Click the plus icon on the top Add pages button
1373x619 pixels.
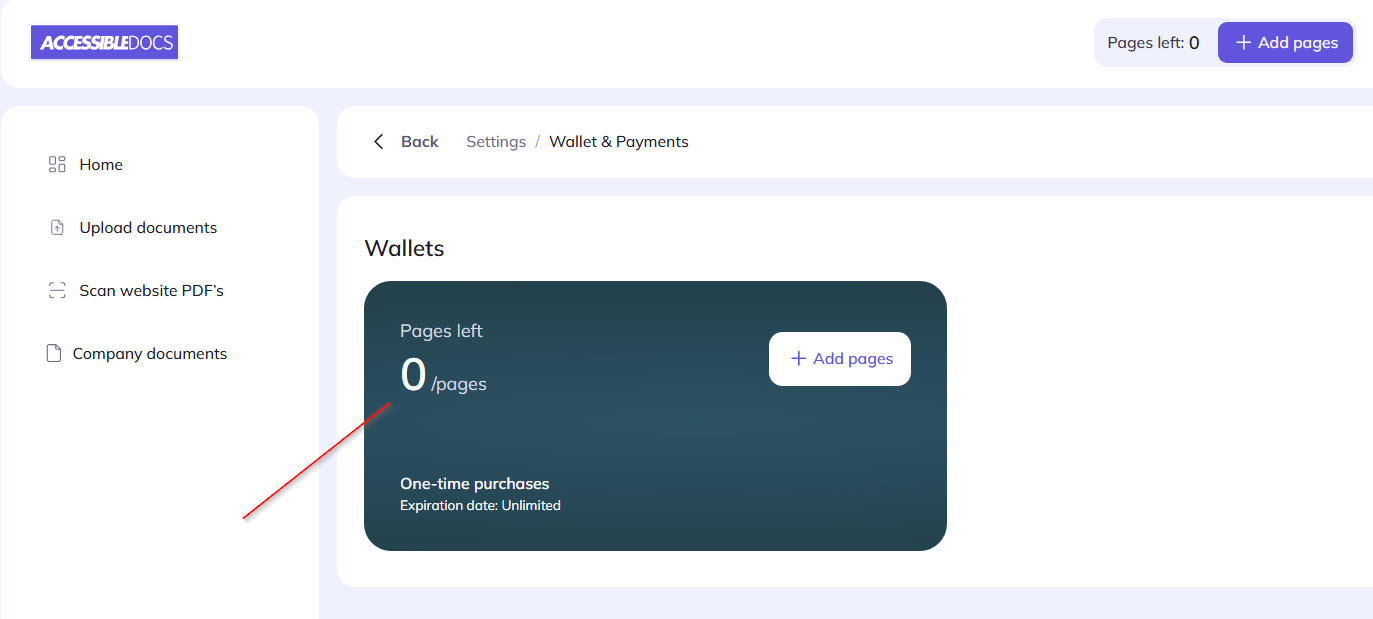pos(1243,42)
